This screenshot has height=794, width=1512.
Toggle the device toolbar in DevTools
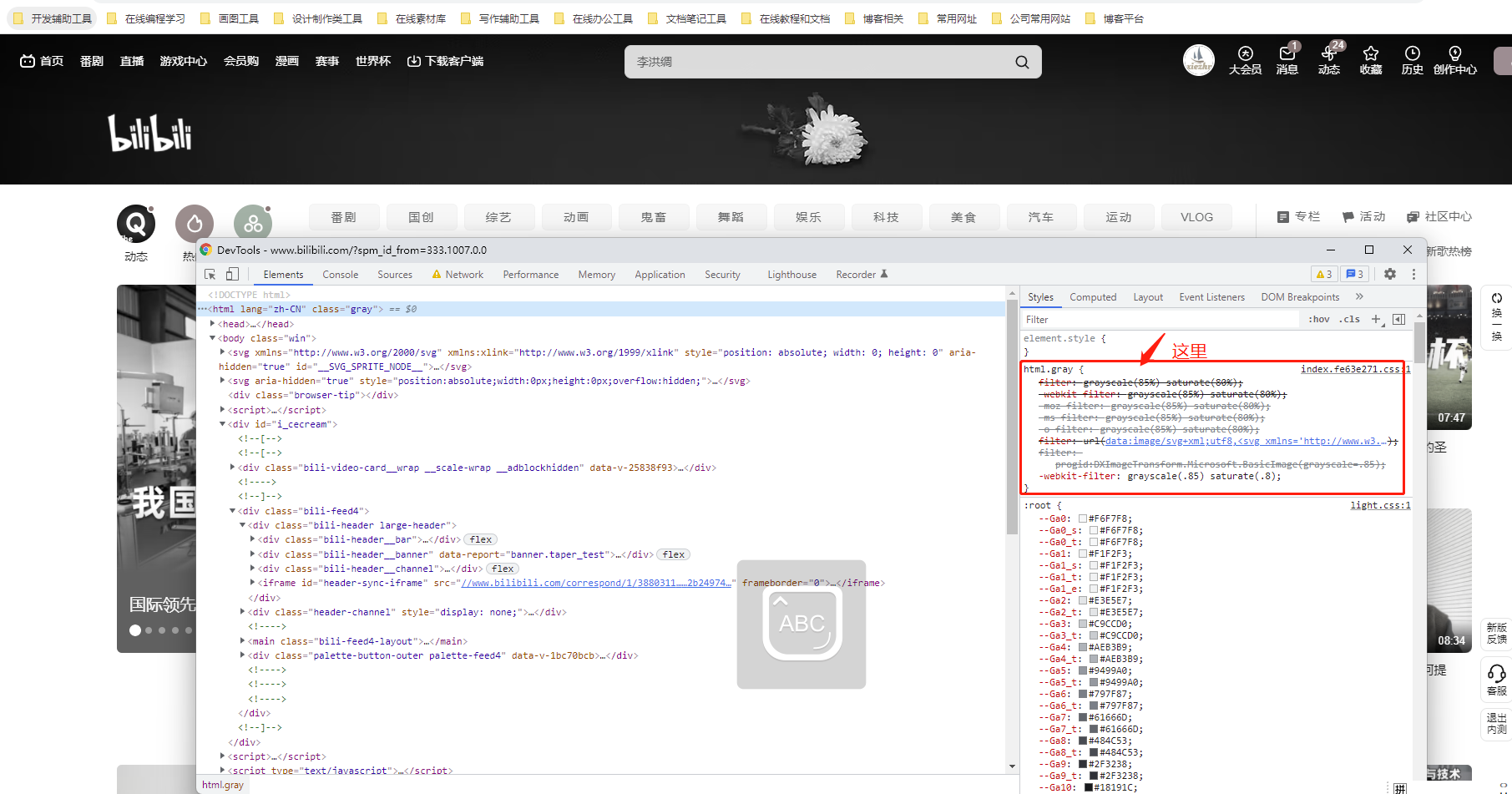[232, 274]
